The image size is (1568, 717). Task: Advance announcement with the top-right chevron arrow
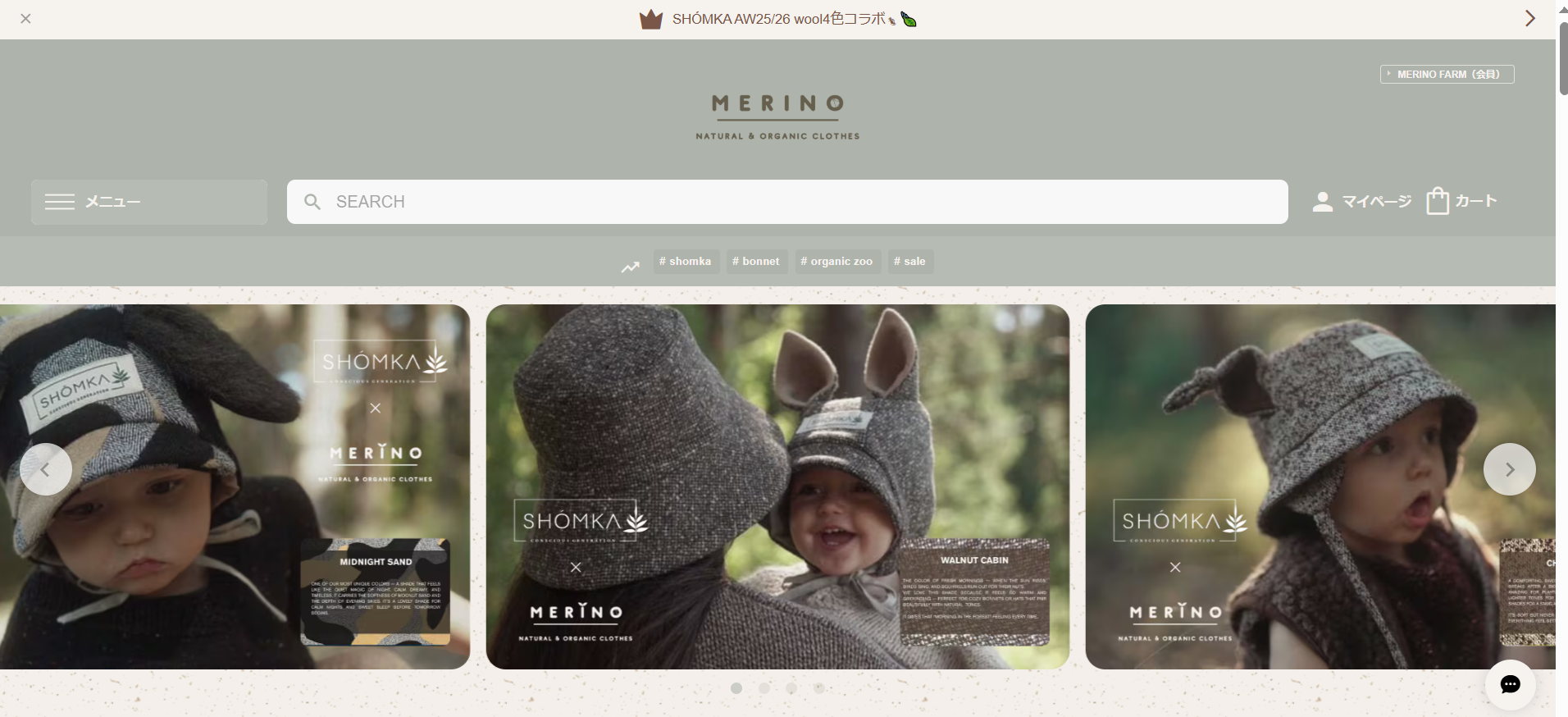[x=1529, y=18]
